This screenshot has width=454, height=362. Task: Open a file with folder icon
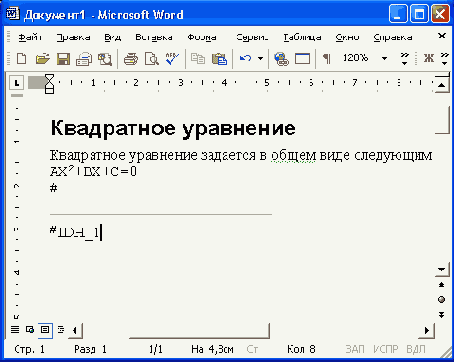42,59
